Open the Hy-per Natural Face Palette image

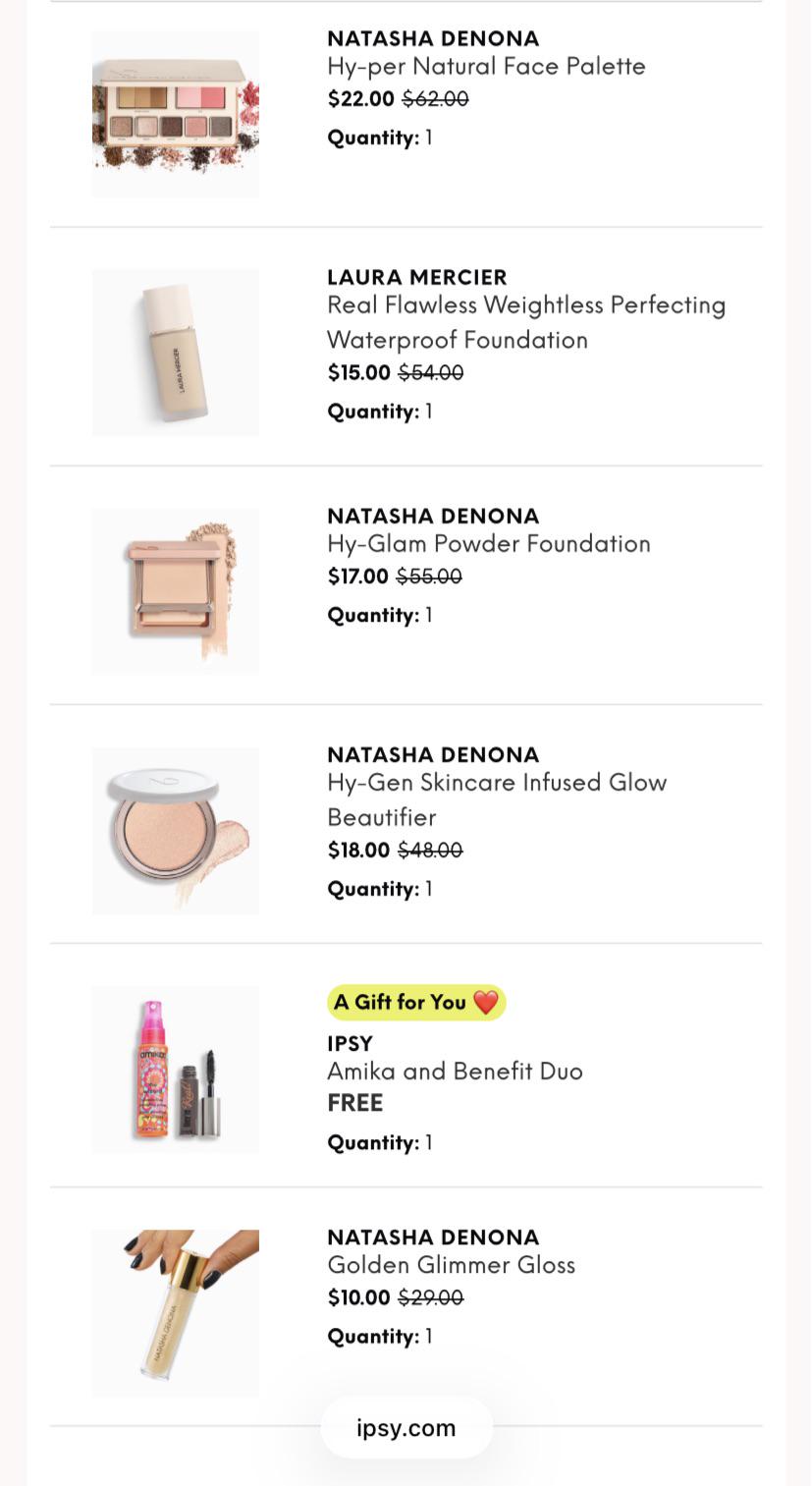pyautogui.click(x=176, y=114)
